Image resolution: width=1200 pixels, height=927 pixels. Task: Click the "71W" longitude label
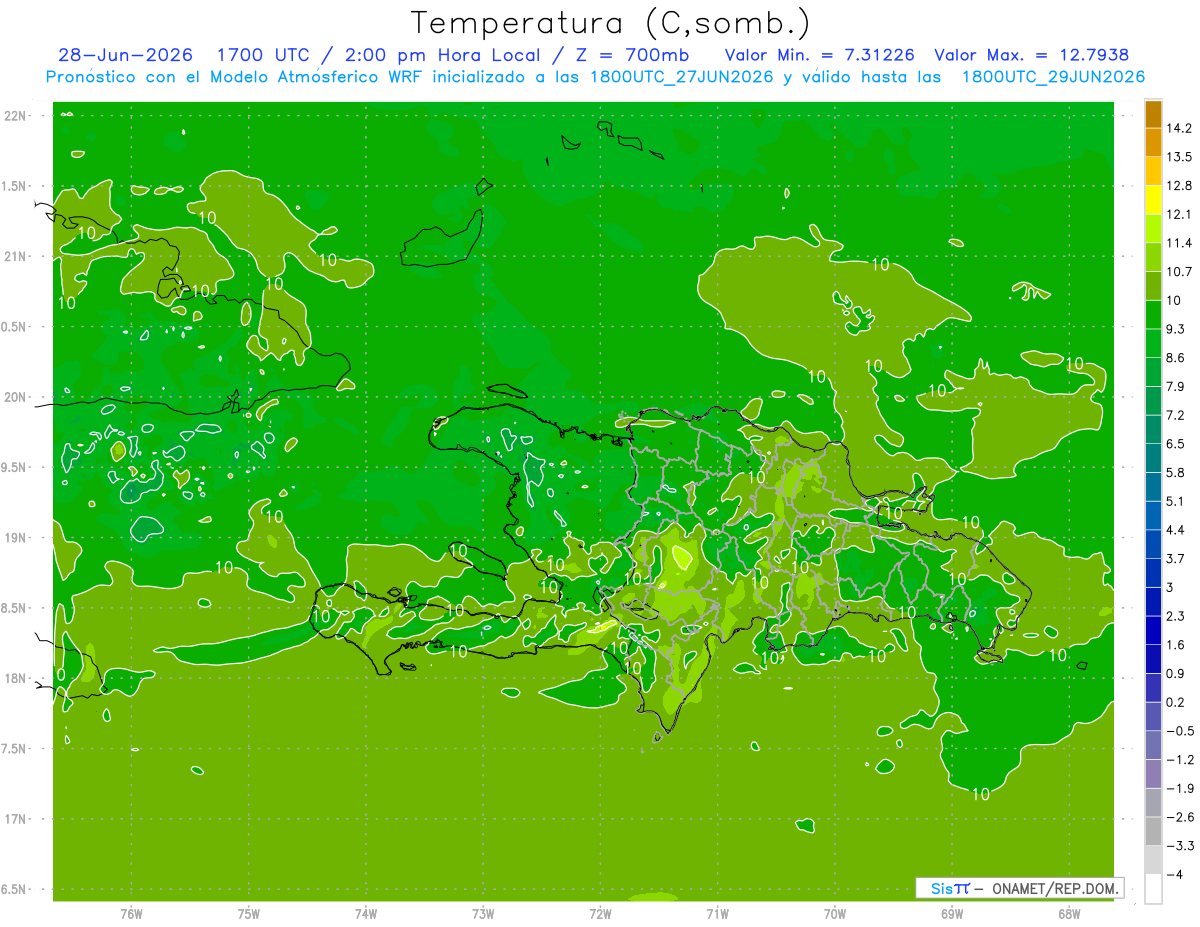pos(717,913)
